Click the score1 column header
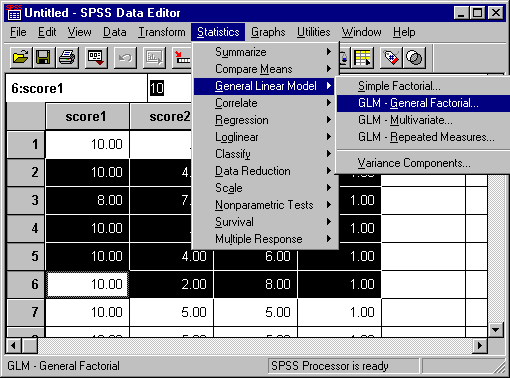 point(87,117)
